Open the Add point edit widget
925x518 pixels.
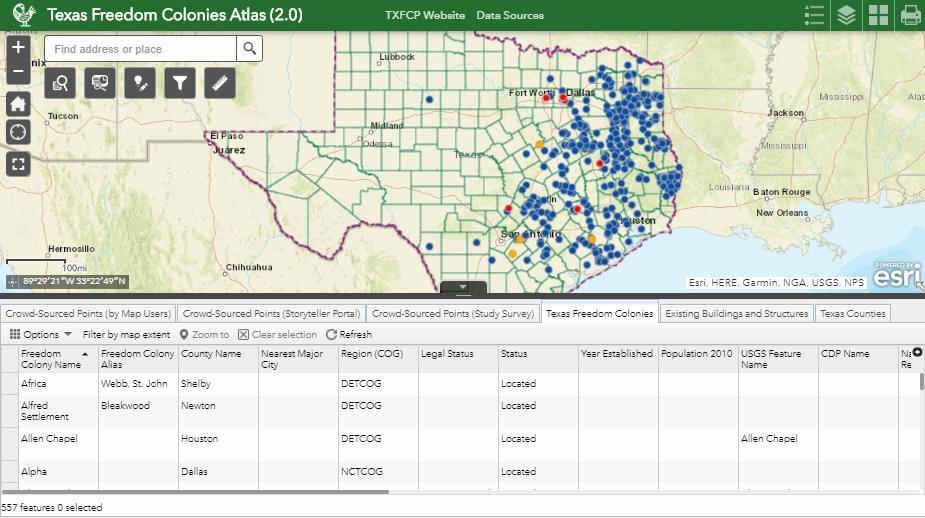click(x=140, y=83)
